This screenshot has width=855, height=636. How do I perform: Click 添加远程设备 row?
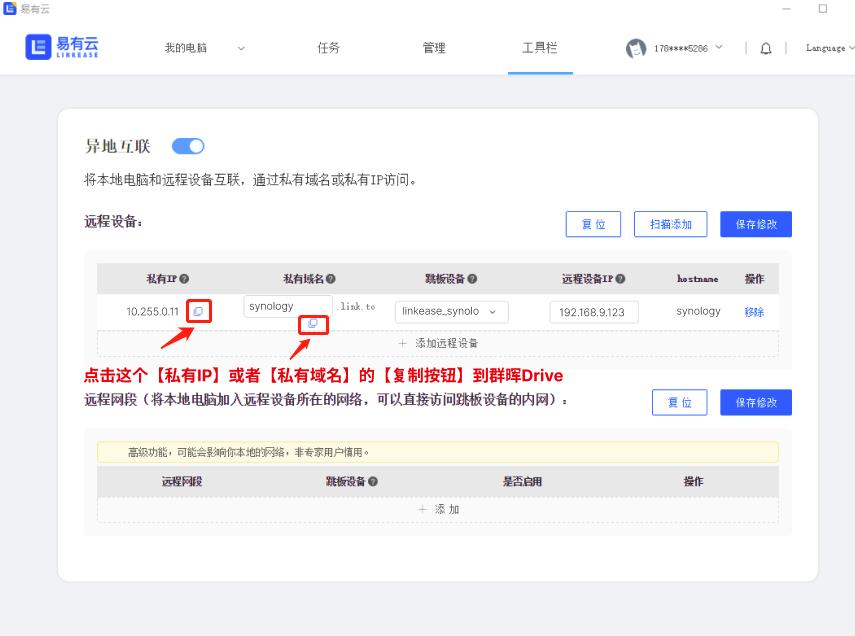(438, 343)
